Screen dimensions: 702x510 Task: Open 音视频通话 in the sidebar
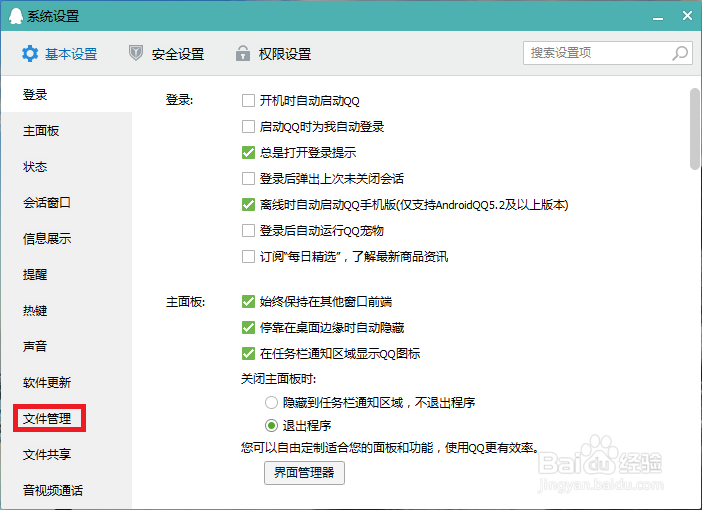pos(67,490)
